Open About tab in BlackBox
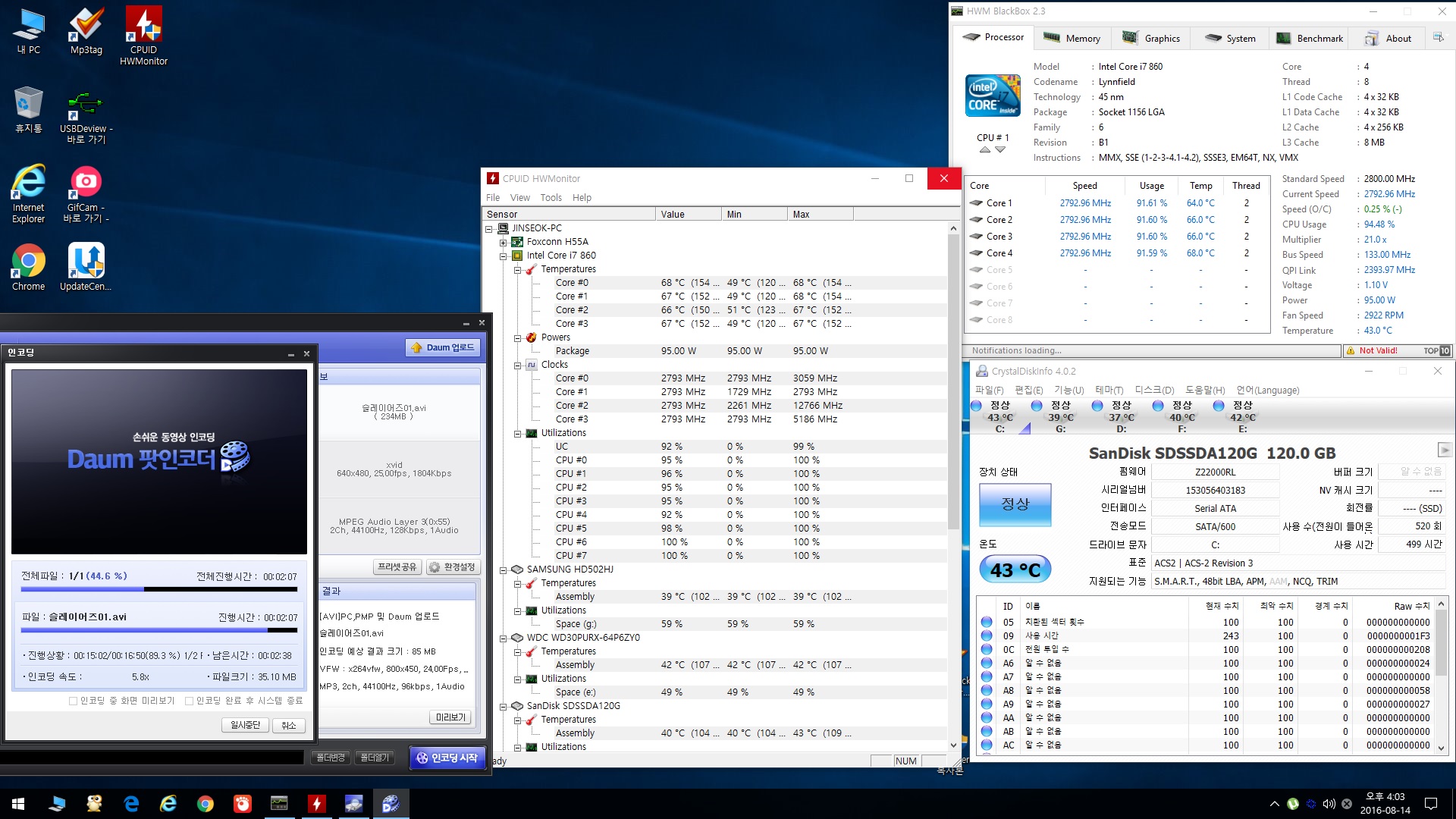1456x819 pixels. (x=1389, y=38)
